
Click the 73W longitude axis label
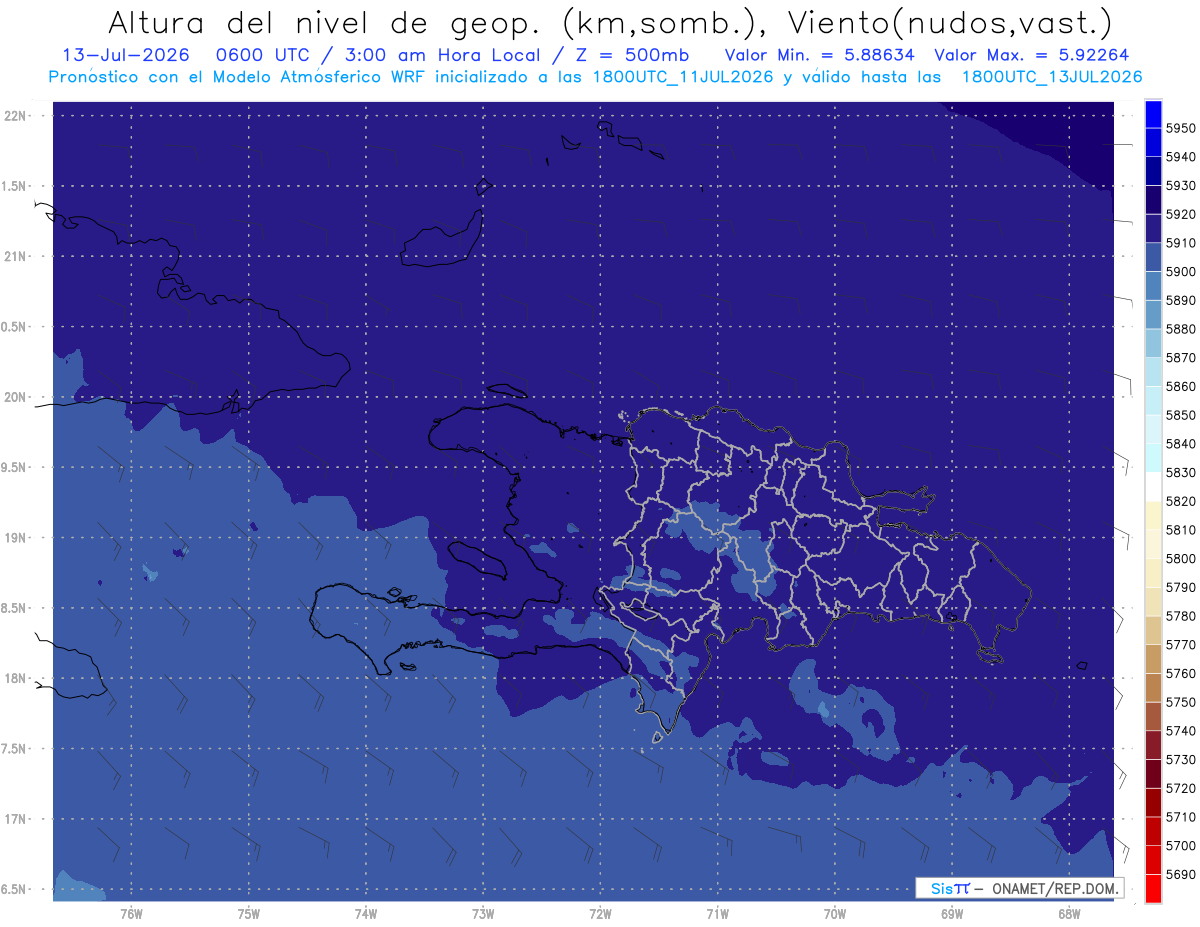(483, 913)
